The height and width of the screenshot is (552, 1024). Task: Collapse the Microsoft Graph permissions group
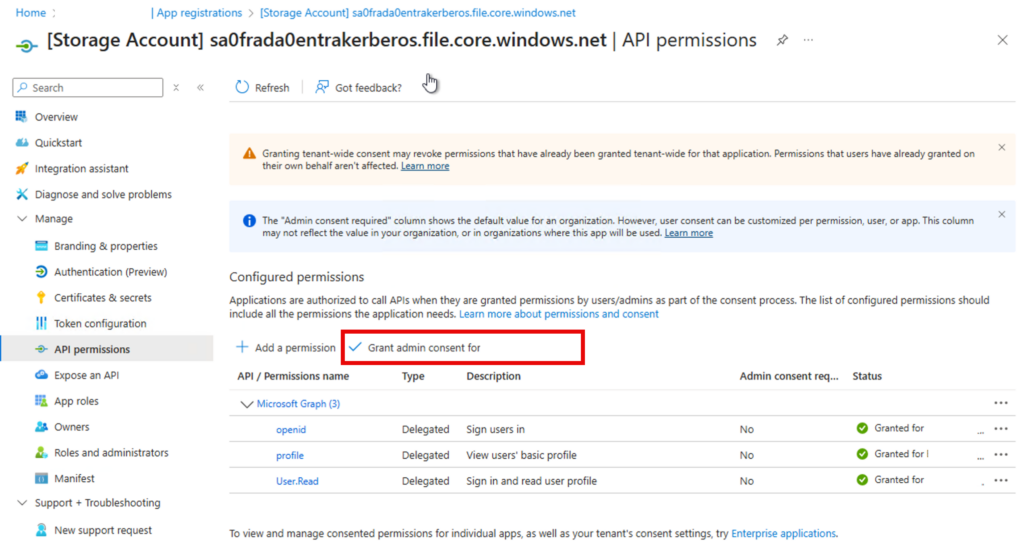(x=247, y=404)
